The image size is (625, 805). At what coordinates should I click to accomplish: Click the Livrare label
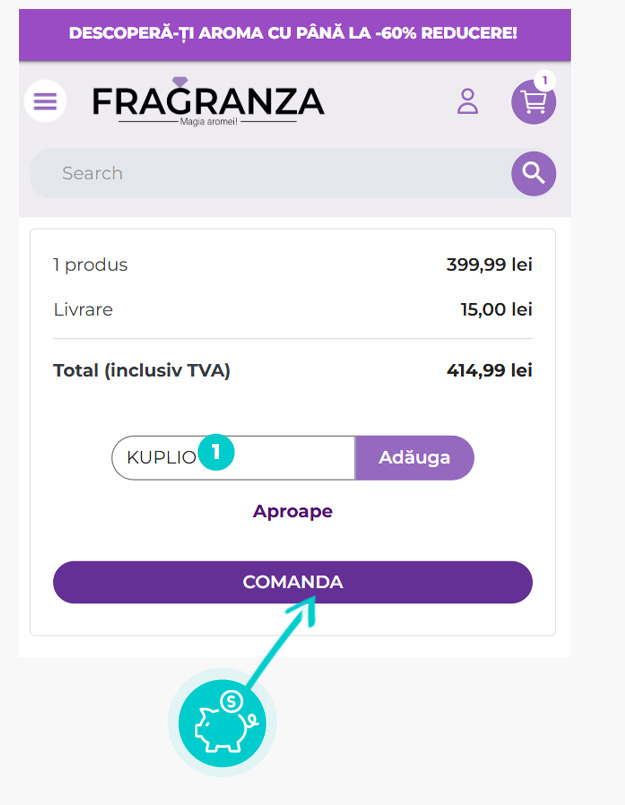pyautogui.click(x=83, y=310)
